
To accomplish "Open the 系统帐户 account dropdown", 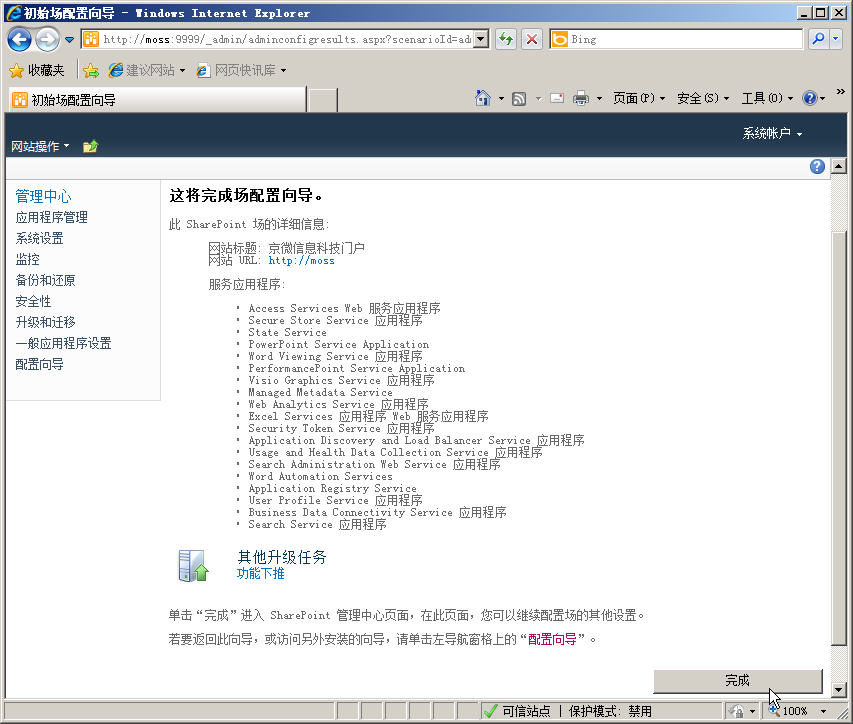I will click(772, 133).
